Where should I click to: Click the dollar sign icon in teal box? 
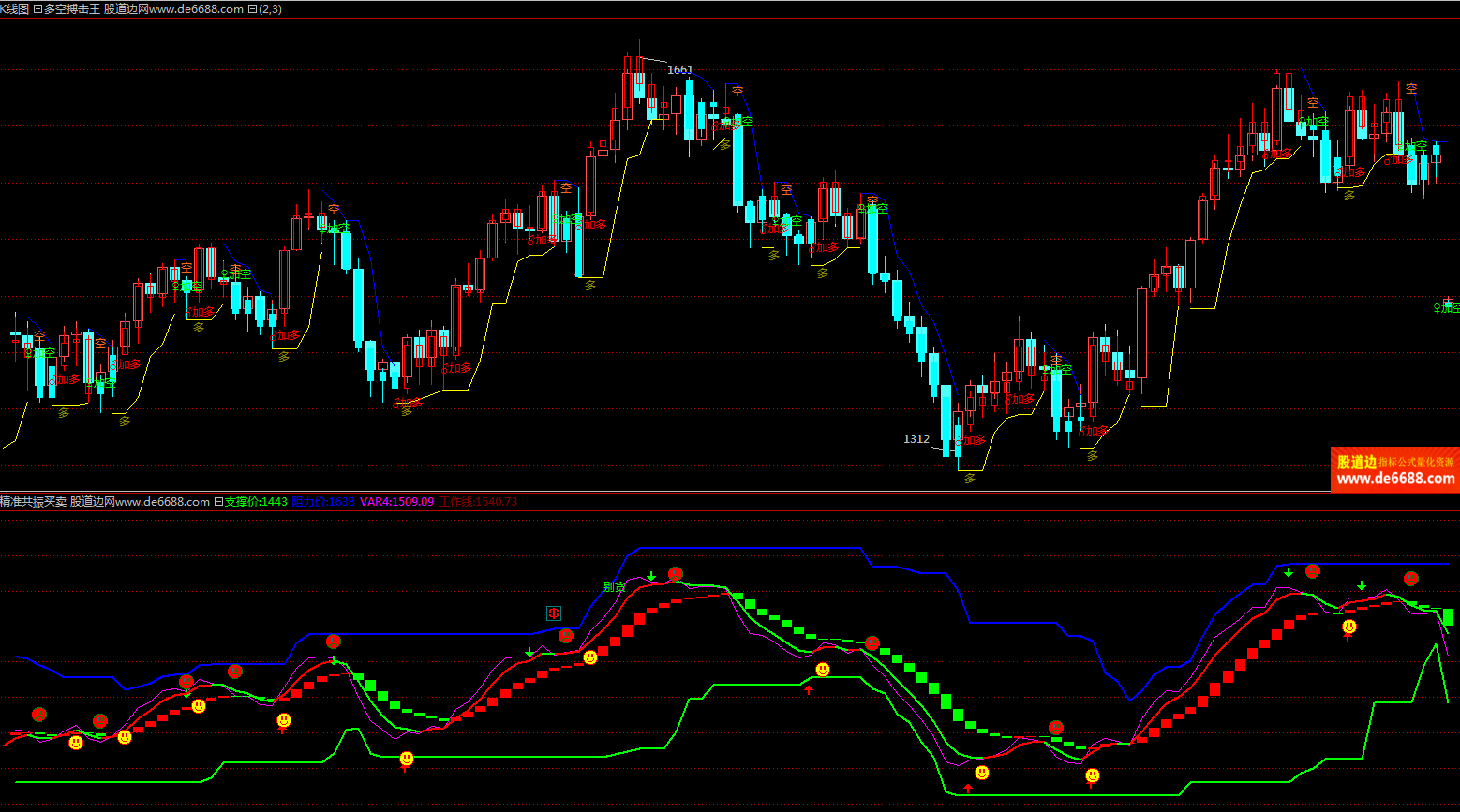click(554, 613)
